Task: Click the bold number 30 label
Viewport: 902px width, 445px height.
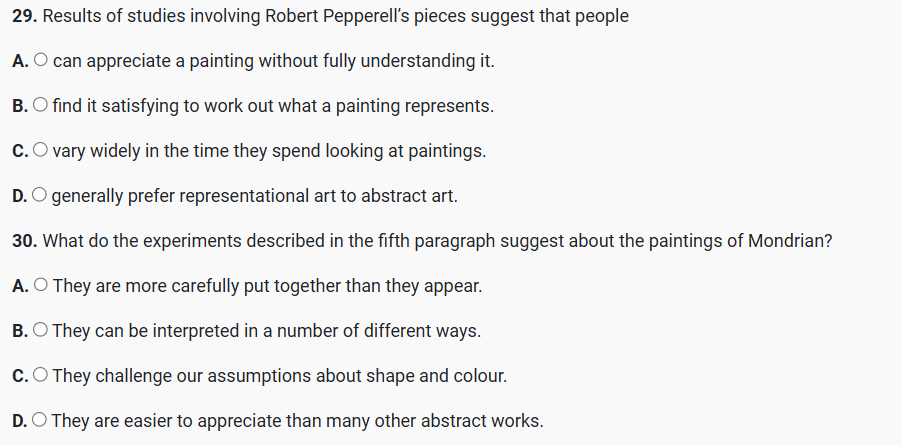Action: pyautogui.click(x=24, y=241)
